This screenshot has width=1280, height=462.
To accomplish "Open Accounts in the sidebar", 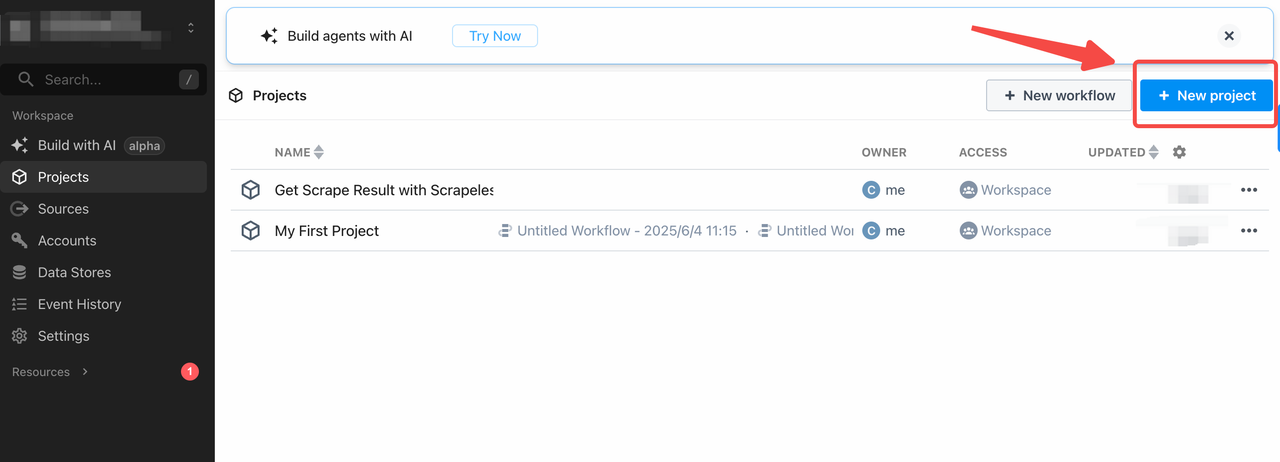I will [x=104, y=241].
